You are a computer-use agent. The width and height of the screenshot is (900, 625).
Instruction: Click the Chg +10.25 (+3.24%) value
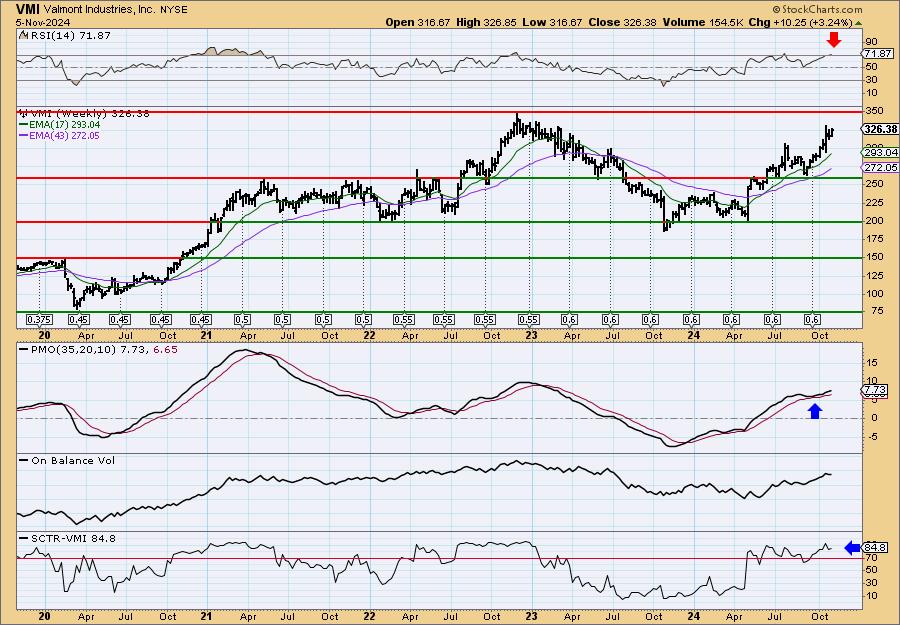[801, 22]
